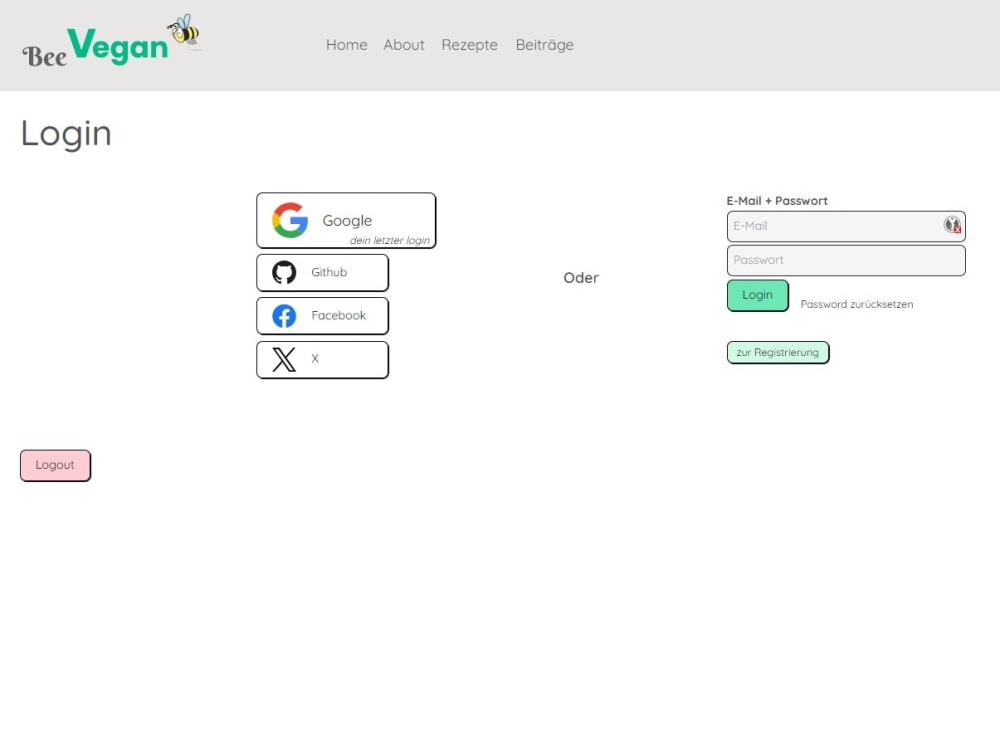Click the BeeVegan logo
The image size is (1000, 750).
(x=112, y=42)
